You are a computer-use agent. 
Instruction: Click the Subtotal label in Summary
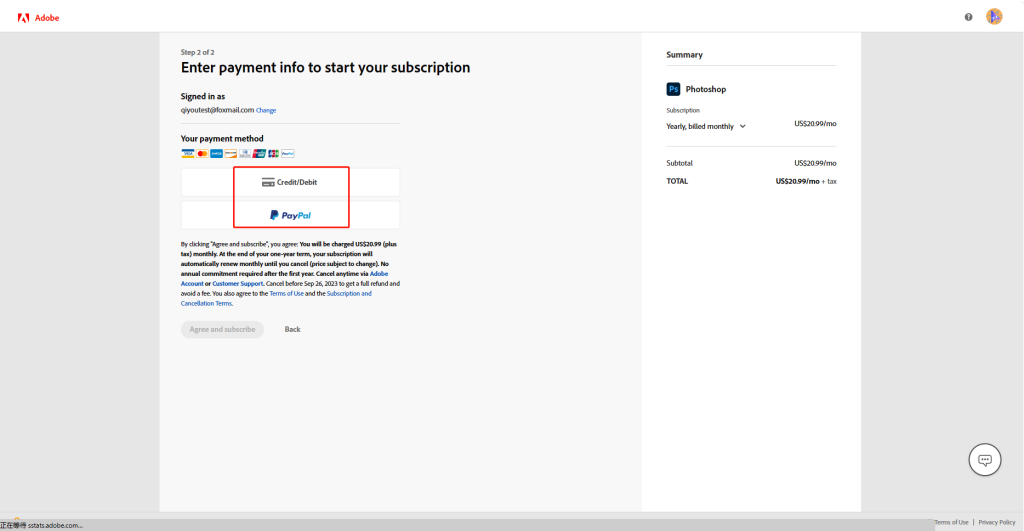pyautogui.click(x=679, y=163)
